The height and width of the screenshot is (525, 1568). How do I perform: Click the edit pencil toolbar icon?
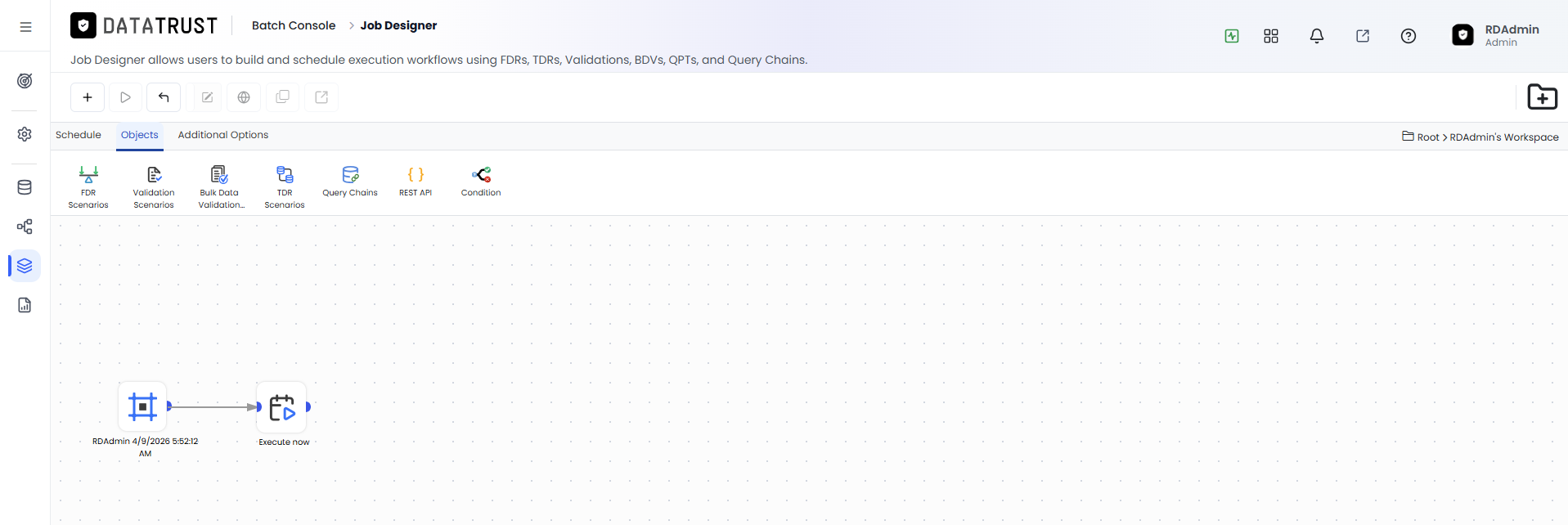(208, 97)
